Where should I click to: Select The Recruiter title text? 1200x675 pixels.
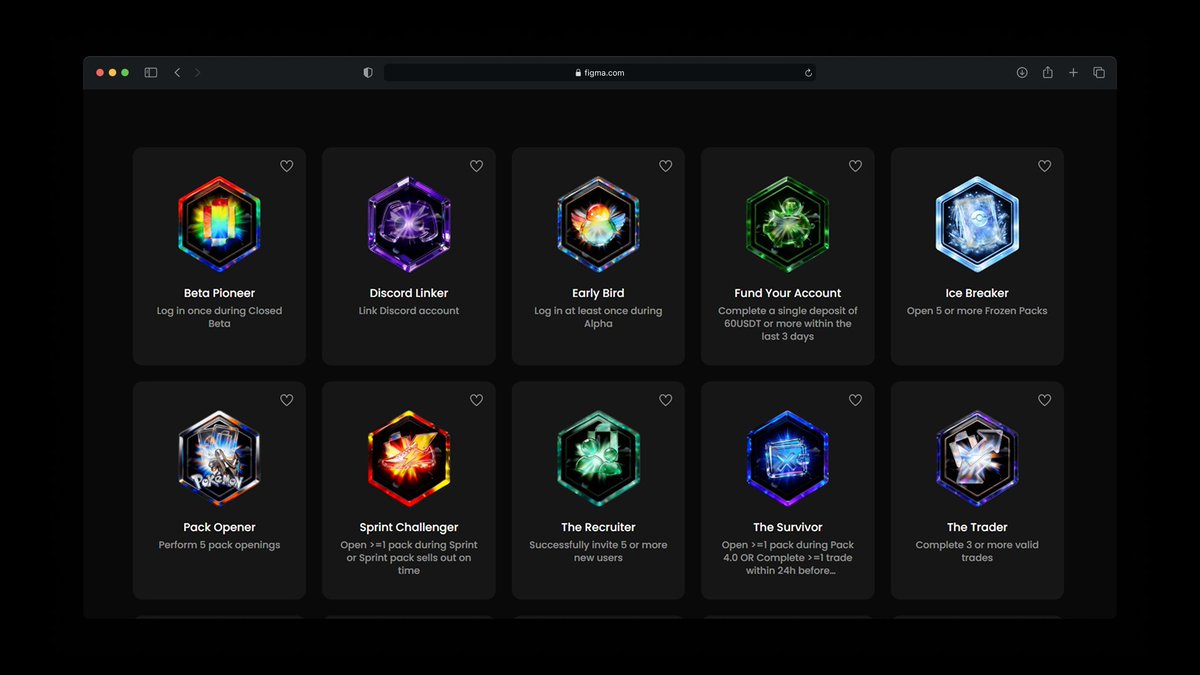click(598, 527)
